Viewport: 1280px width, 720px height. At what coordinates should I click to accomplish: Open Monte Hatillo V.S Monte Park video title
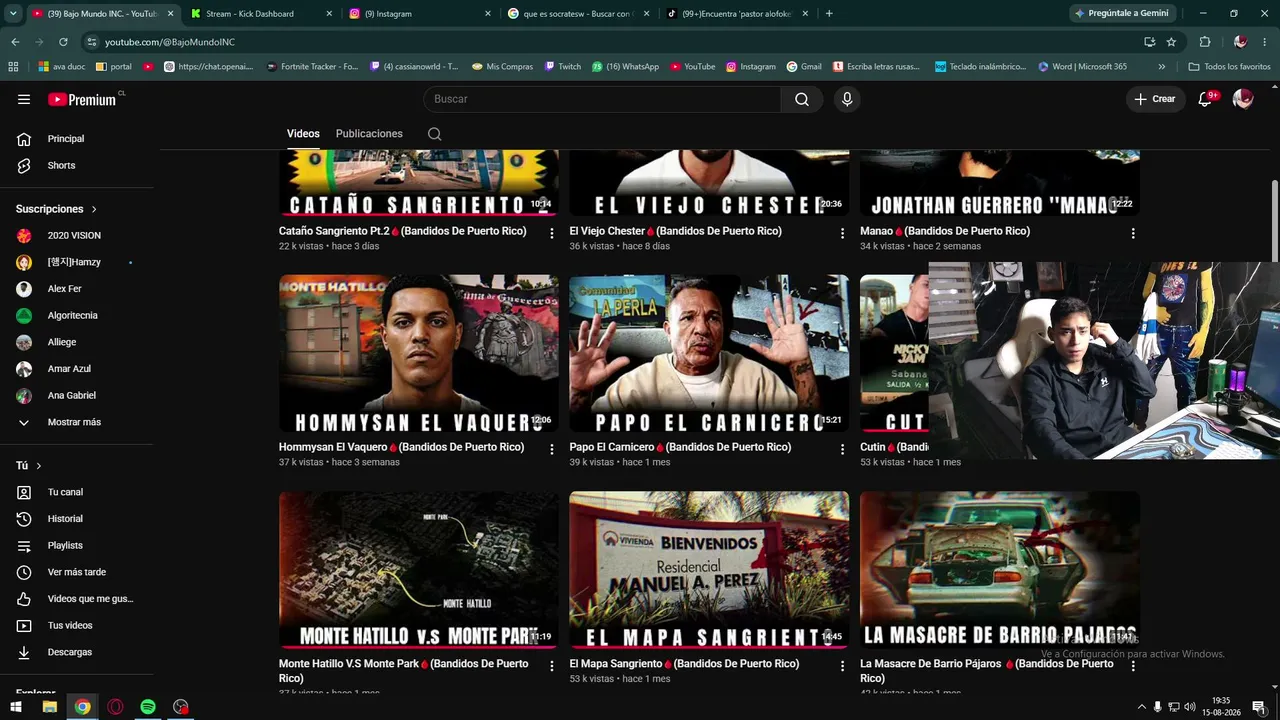pos(404,671)
